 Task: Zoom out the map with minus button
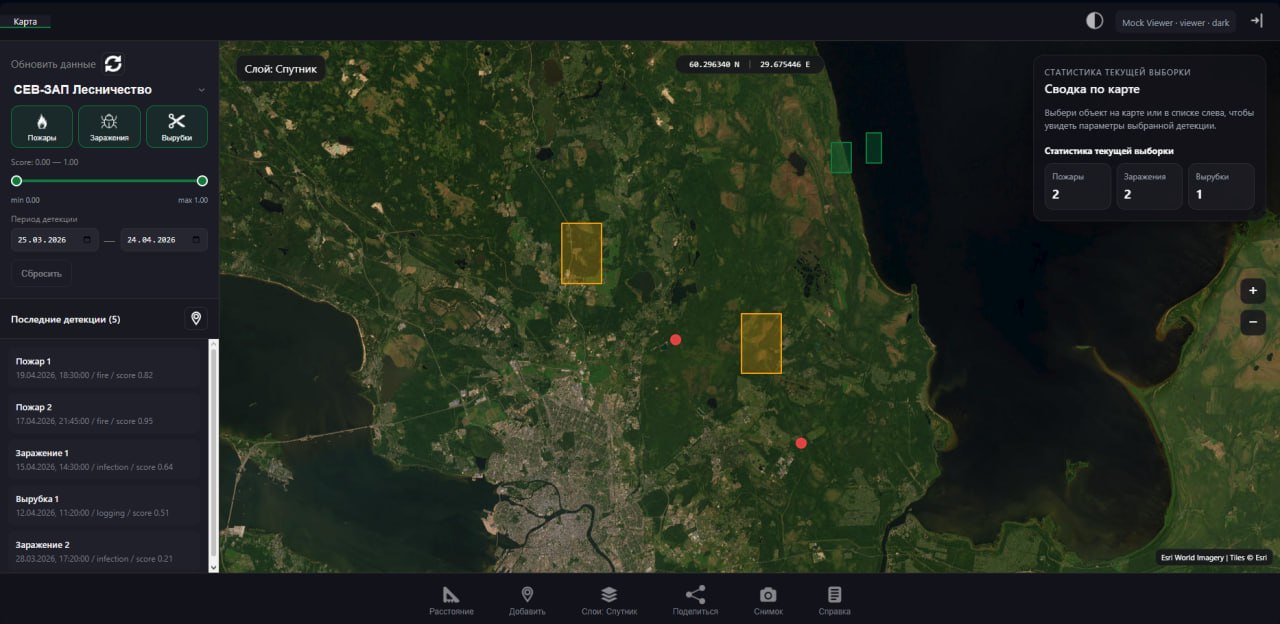[1253, 323]
